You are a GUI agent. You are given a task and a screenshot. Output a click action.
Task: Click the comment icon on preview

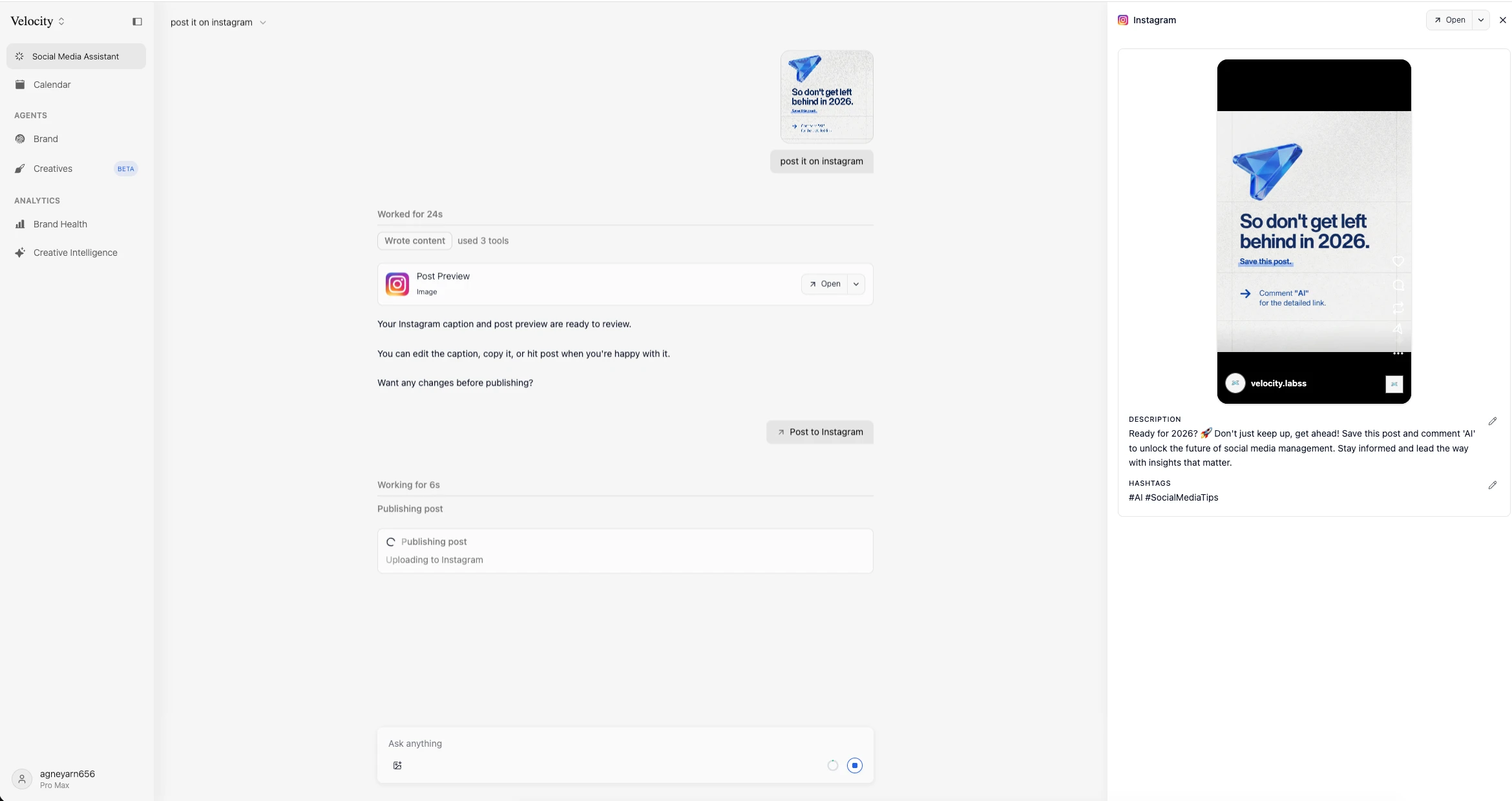tap(1398, 286)
